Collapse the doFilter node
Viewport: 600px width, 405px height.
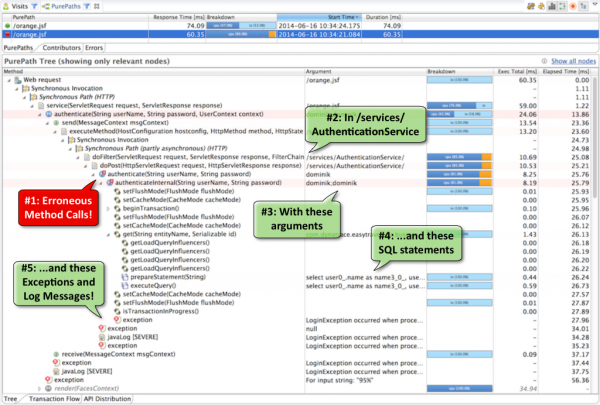tap(78, 157)
